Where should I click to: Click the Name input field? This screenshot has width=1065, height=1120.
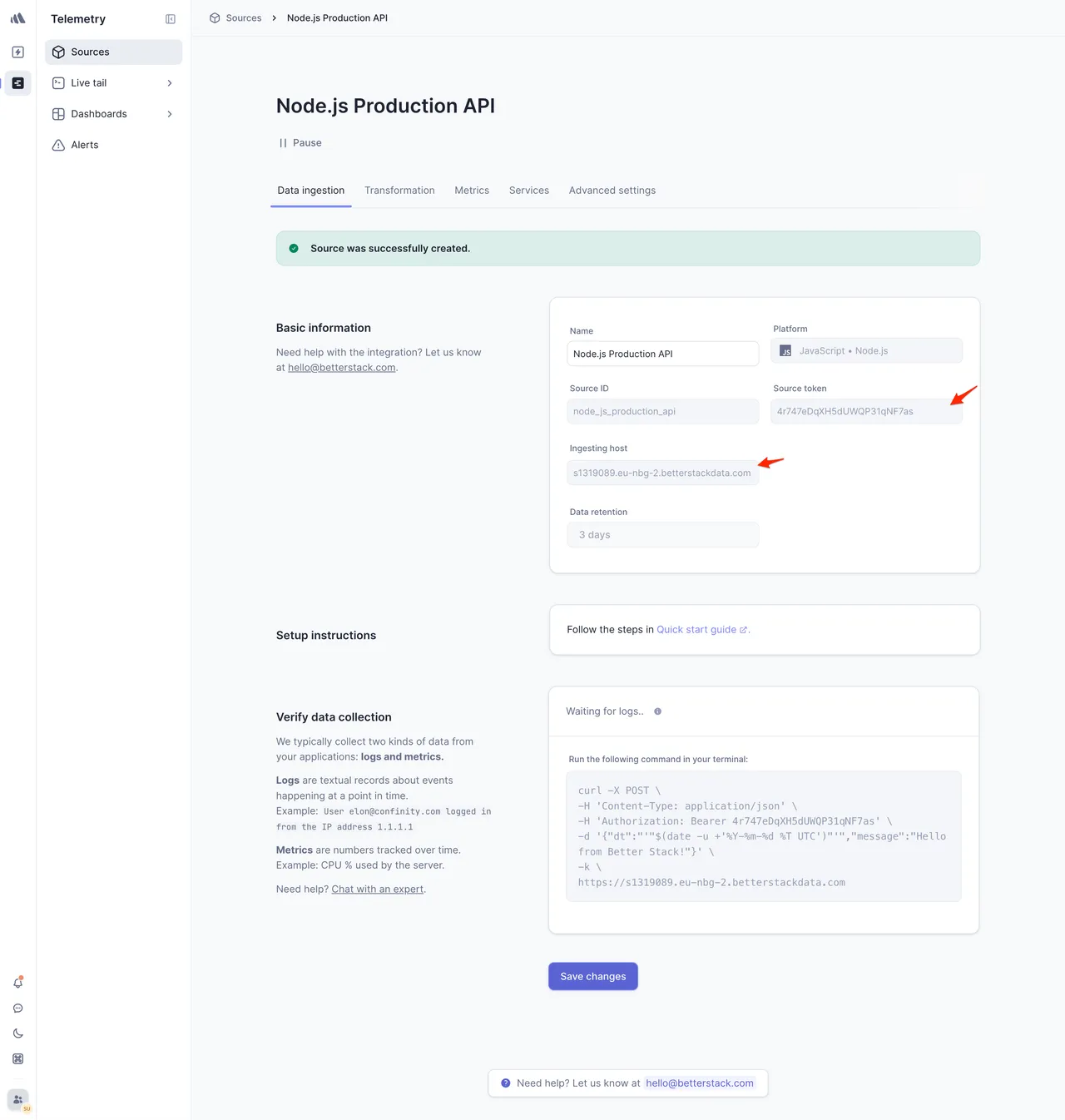[x=663, y=354]
